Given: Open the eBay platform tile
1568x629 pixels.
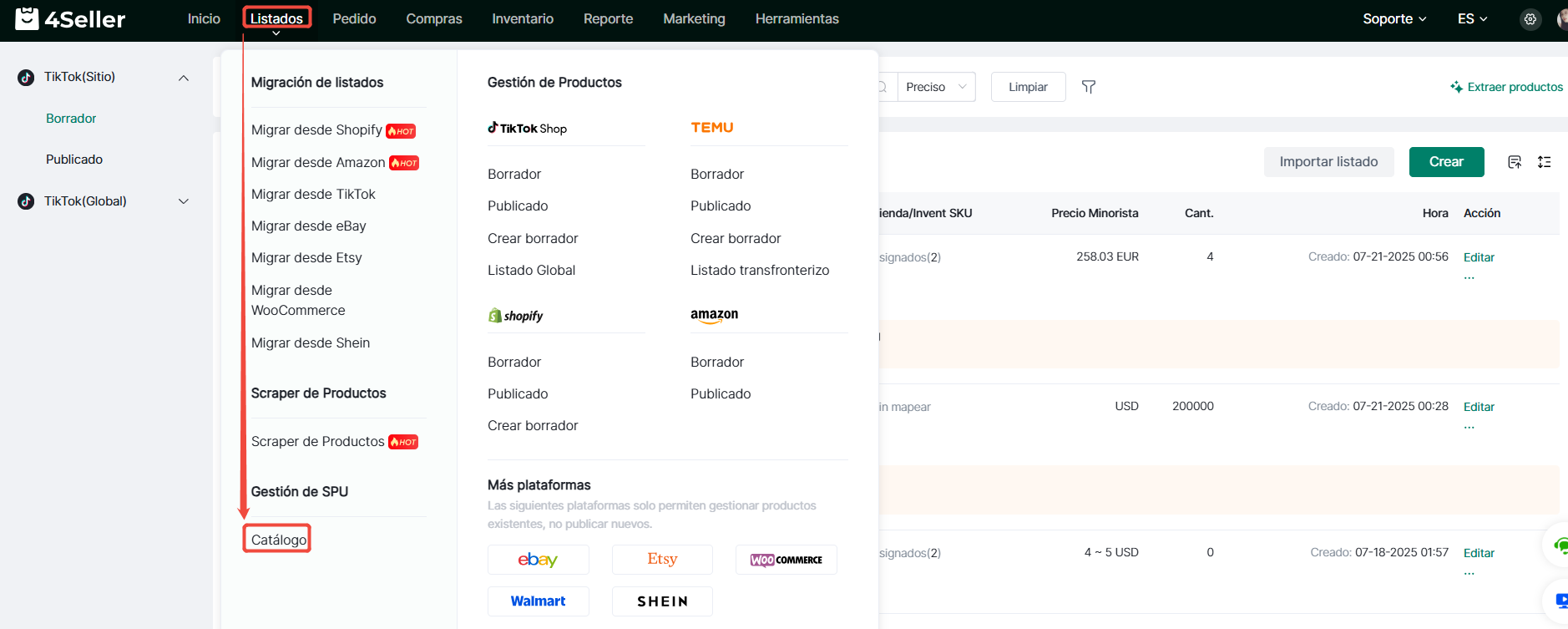Looking at the screenshot, I should [538, 560].
